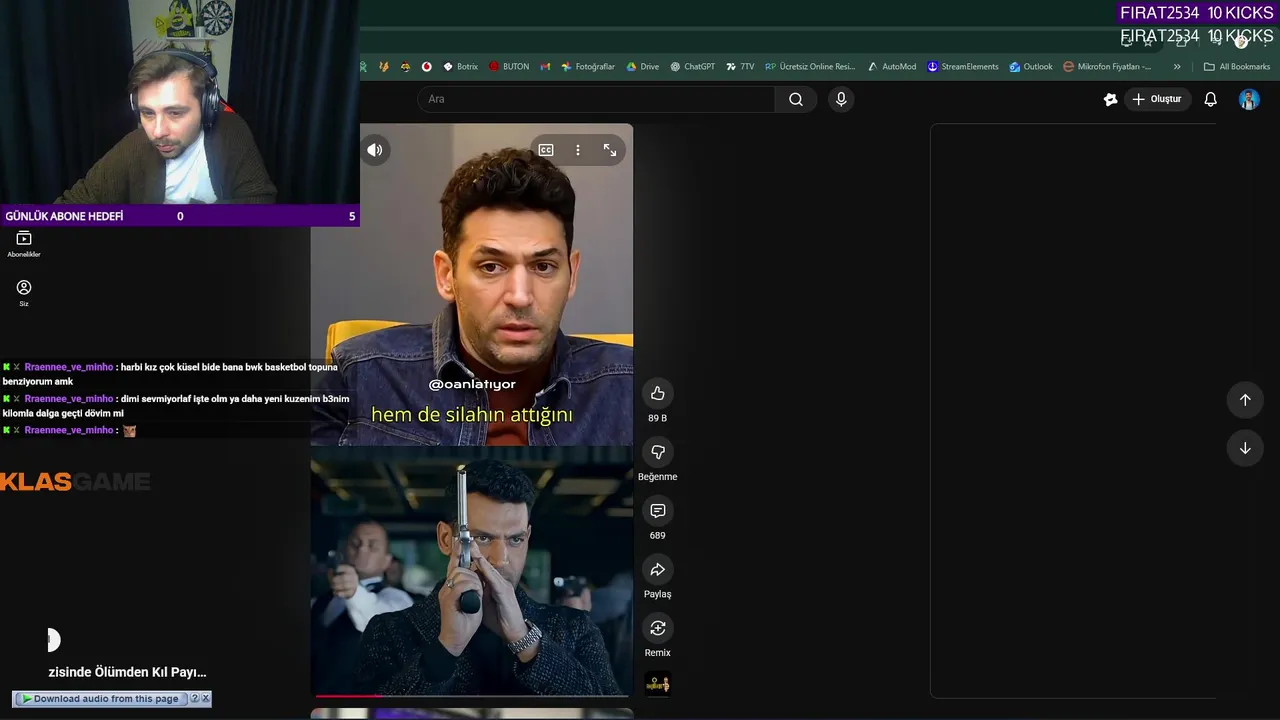Mute the Shorts video with the speaker icon

pyautogui.click(x=375, y=150)
